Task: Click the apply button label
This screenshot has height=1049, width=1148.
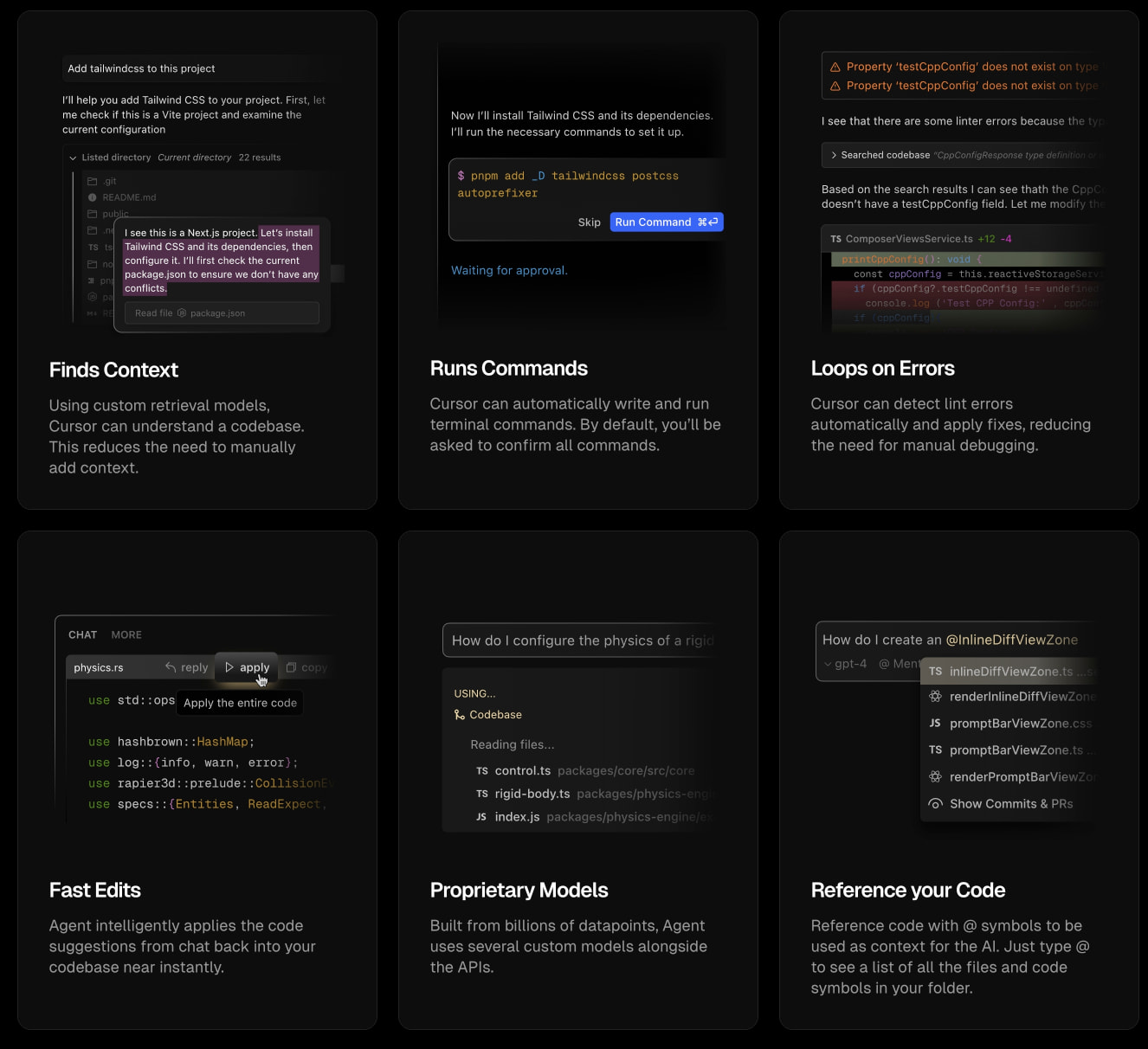Action: pos(255,667)
